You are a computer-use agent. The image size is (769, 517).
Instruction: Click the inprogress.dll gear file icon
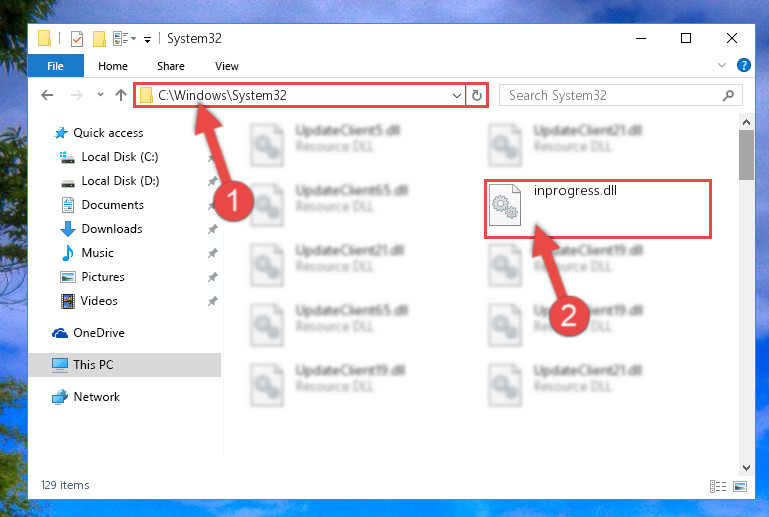tap(505, 205)
